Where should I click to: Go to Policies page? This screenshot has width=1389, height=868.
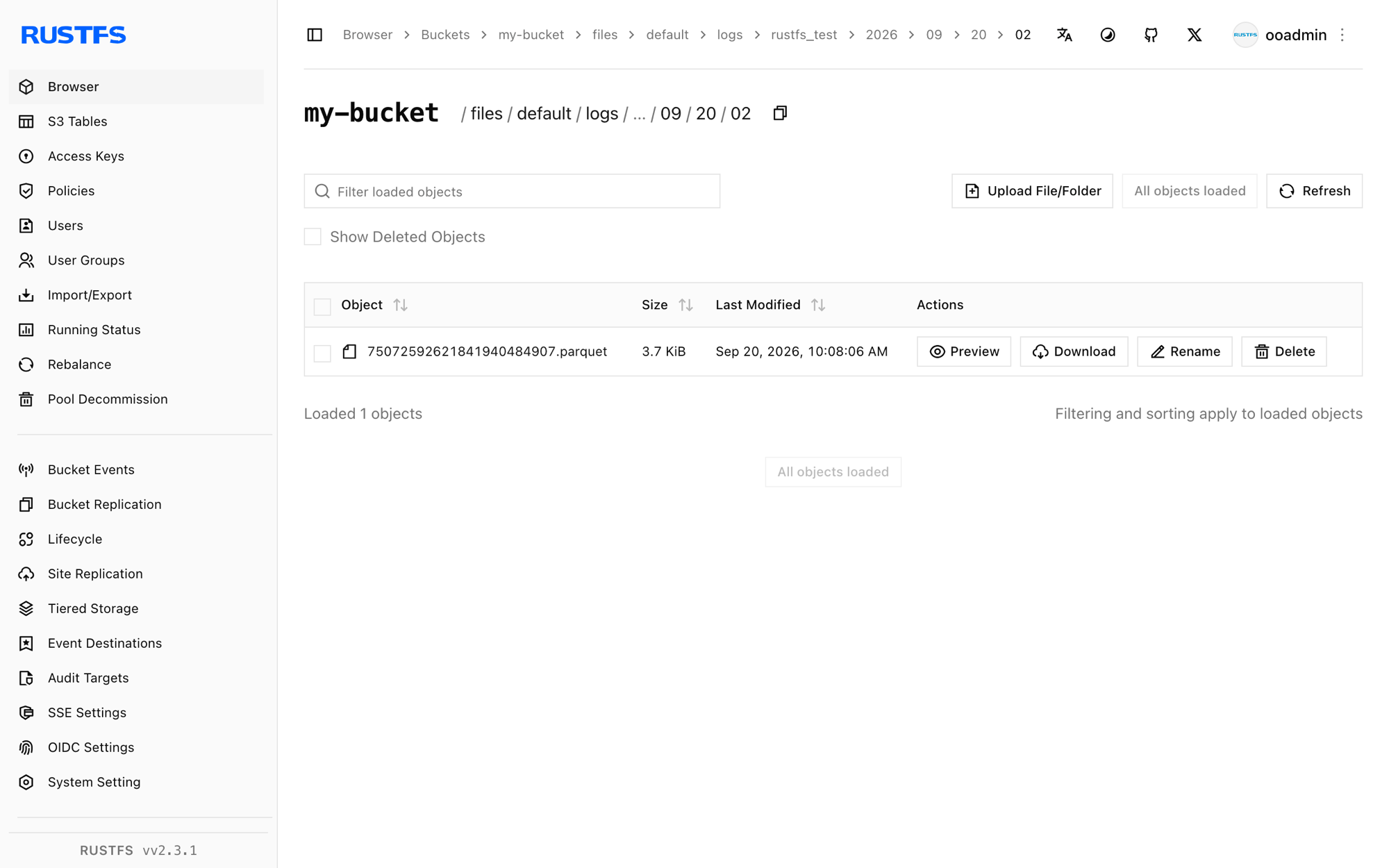point(136,191)
